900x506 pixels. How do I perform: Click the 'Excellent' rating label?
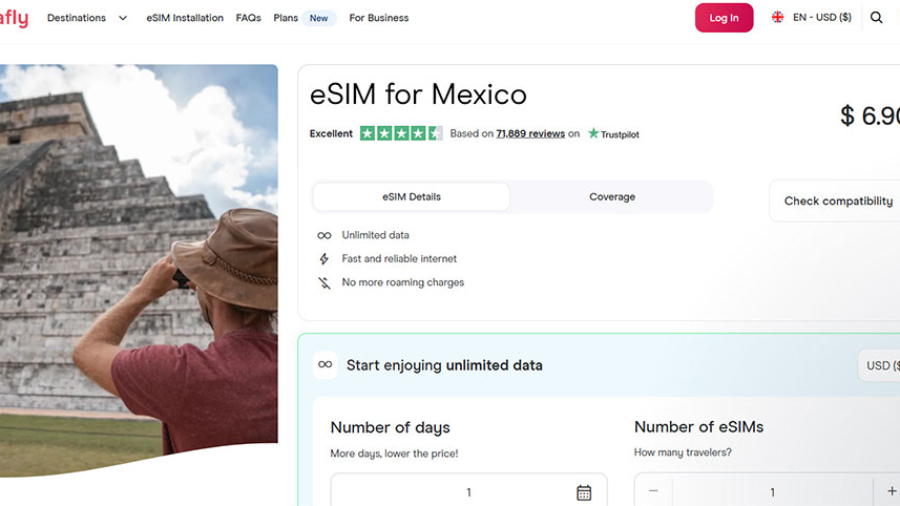pos(331,134)
